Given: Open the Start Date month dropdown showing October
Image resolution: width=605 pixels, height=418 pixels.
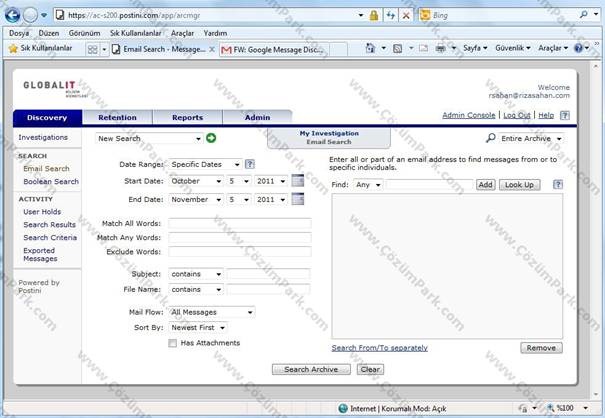Looking at the screenshot, I should tap(196, 181).
